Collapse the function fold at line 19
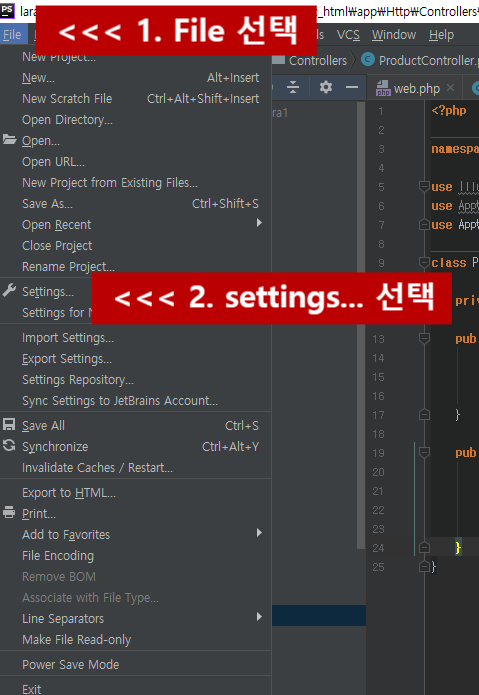Image resolution: width=479 pixels, height=695 pixels. [424, 453]
